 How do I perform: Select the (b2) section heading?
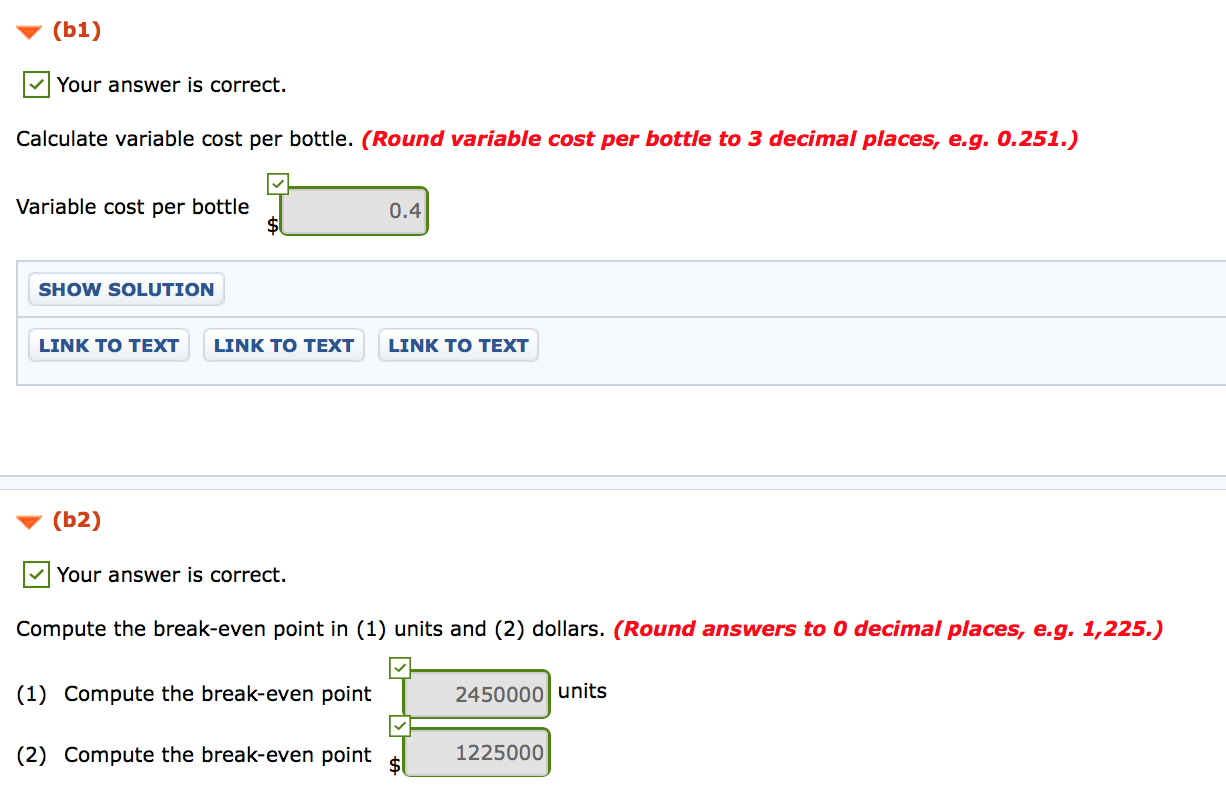(76, 520)
